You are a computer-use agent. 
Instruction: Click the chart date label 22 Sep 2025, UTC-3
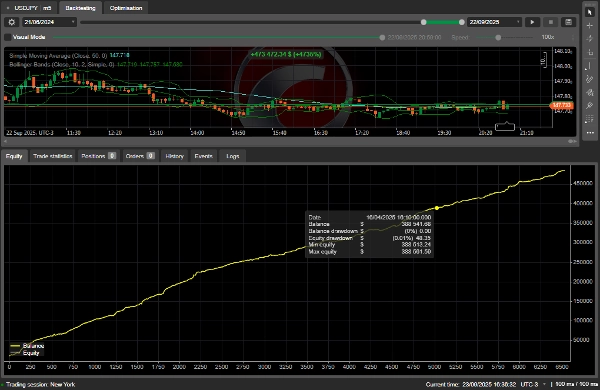tap(30, 133)
